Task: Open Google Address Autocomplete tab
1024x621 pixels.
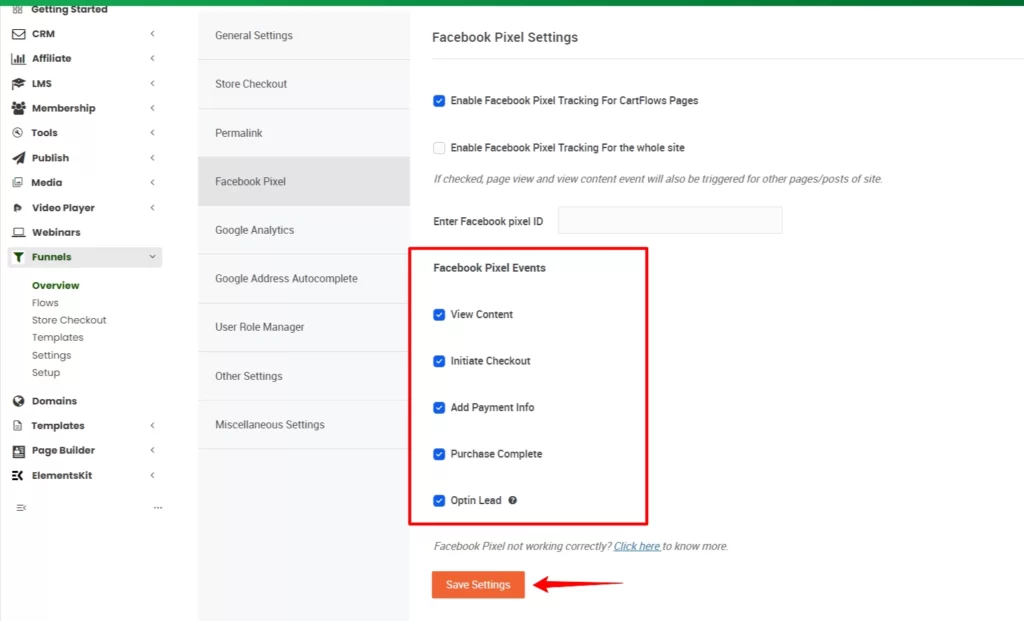Action: [x=304, y=279]
